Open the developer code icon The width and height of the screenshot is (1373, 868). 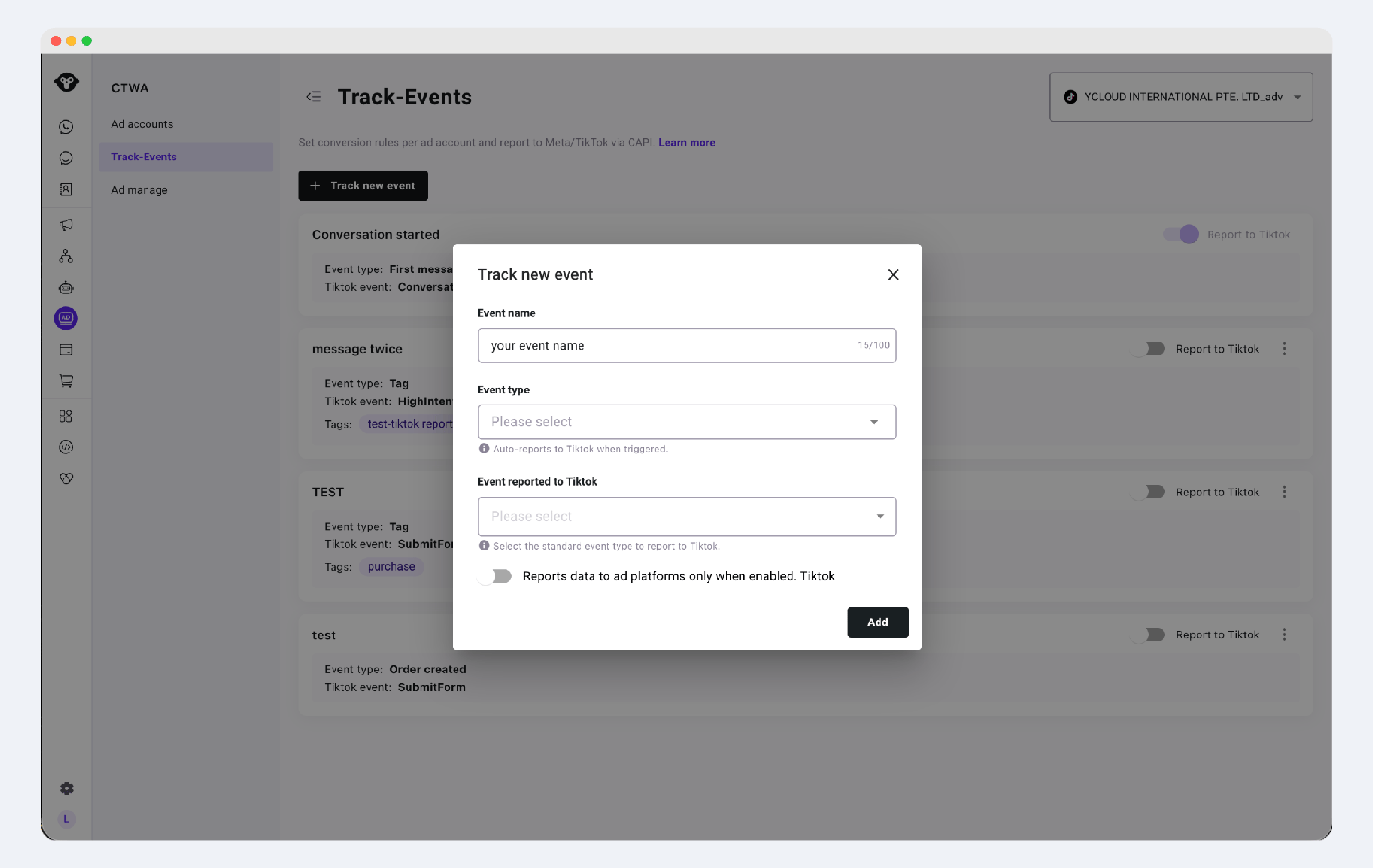66,447
